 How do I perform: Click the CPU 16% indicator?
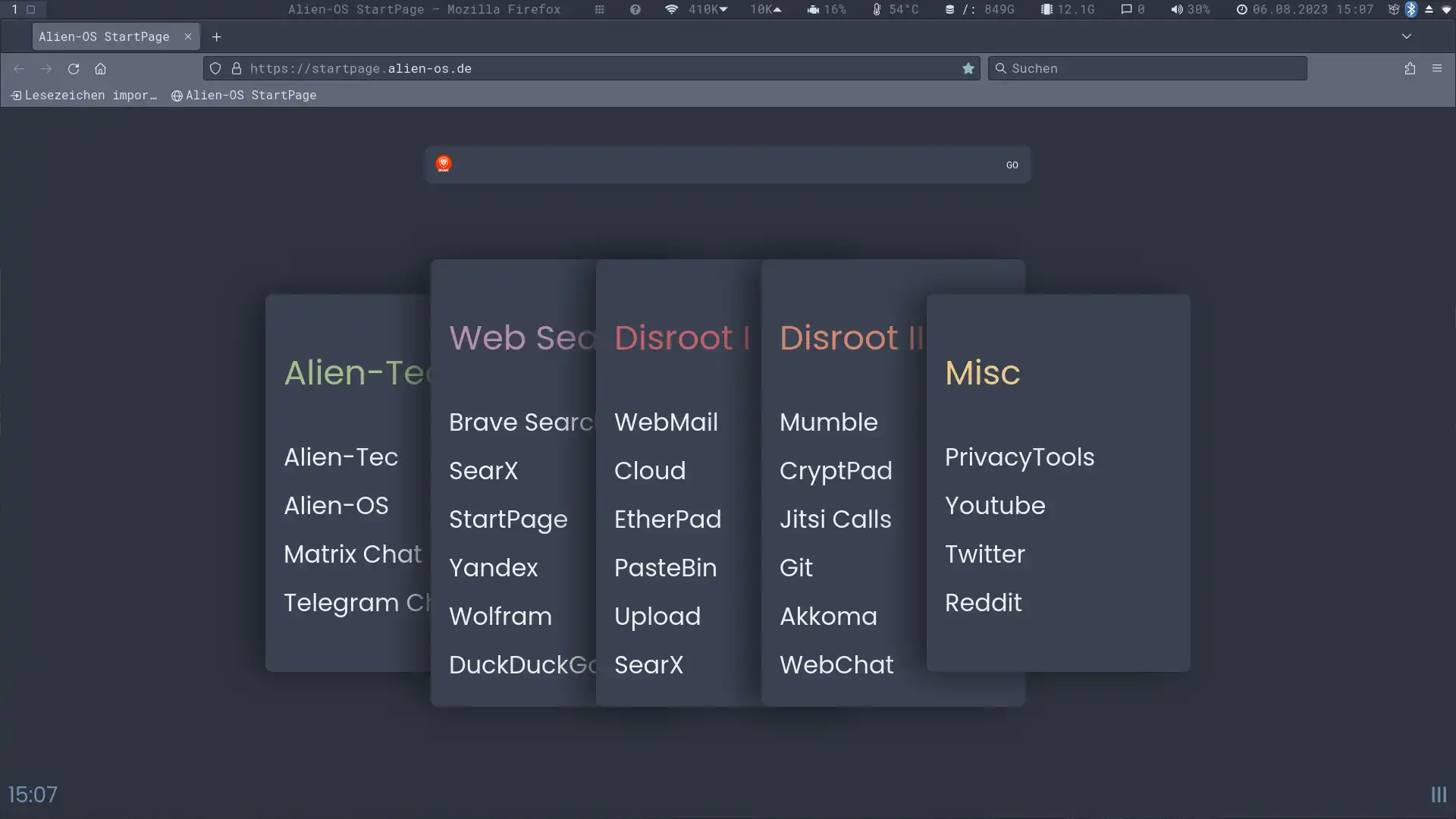coord(826,9)
